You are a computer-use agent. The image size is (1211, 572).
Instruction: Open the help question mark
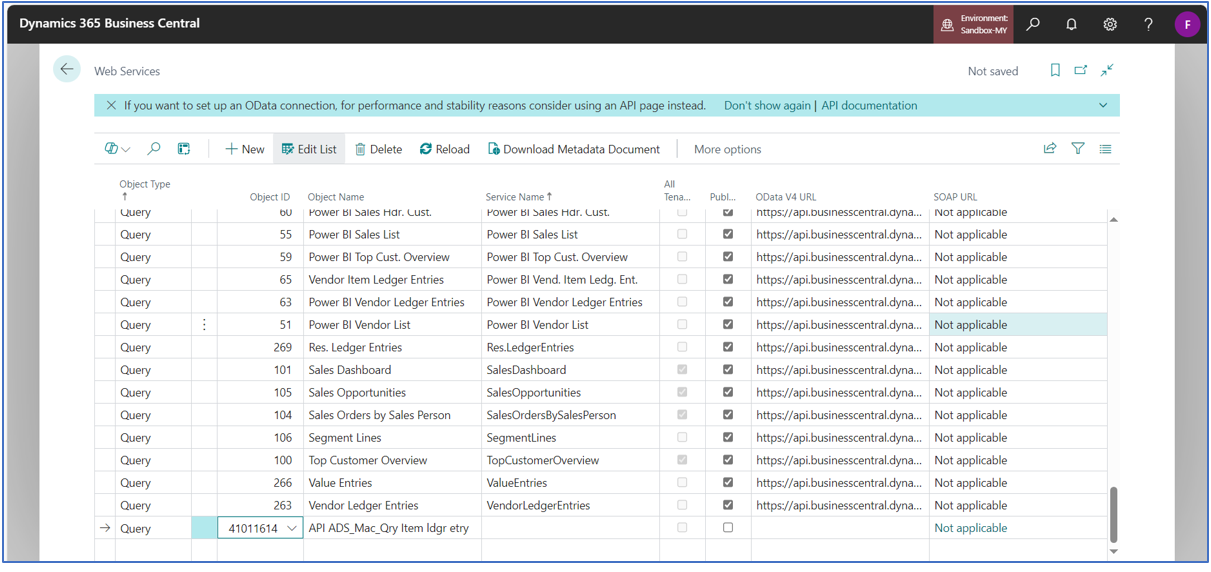click(1148, 24)
